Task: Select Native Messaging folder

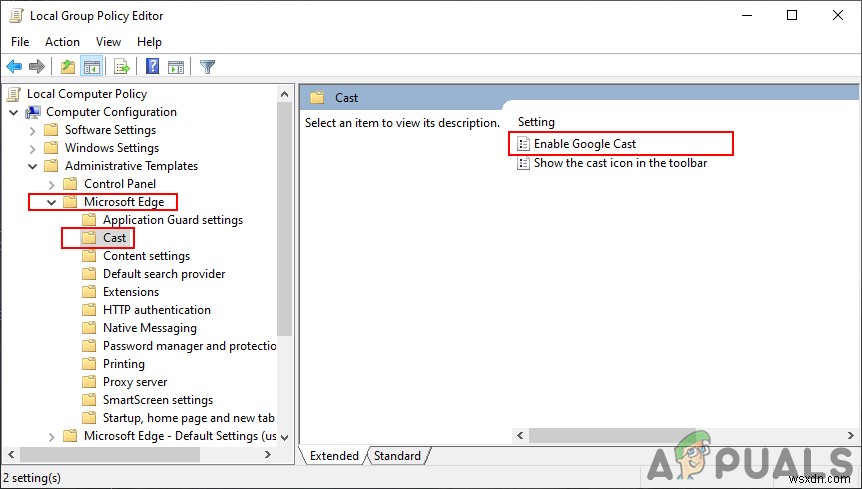Action: pos(150,328)
